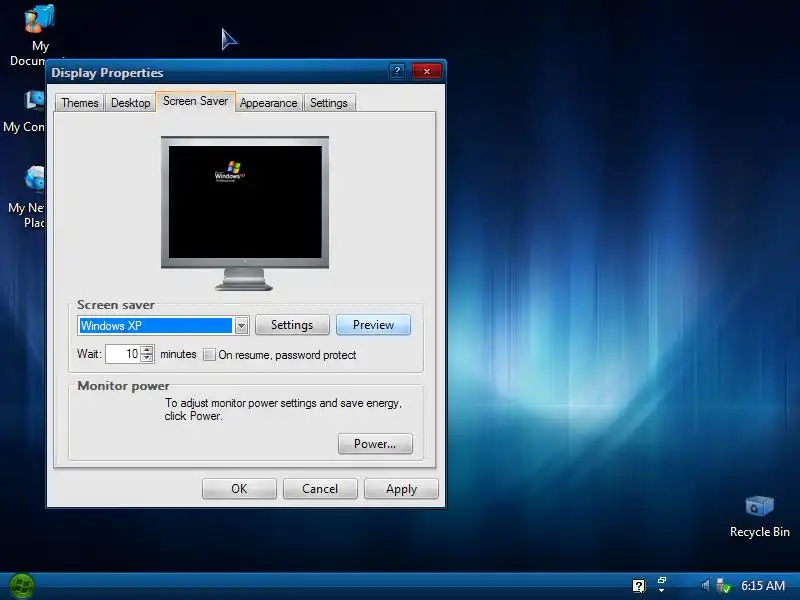Open the Appearance tab
This screenshot has height=600, width=800.
[268, 103]
